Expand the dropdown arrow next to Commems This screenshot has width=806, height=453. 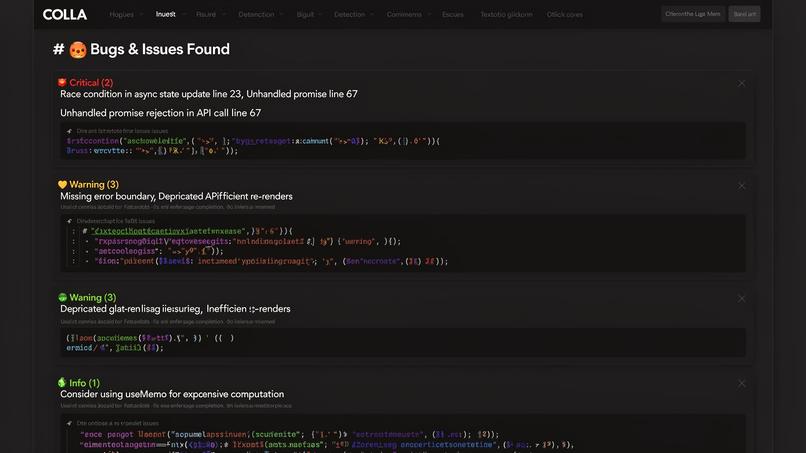429,14
